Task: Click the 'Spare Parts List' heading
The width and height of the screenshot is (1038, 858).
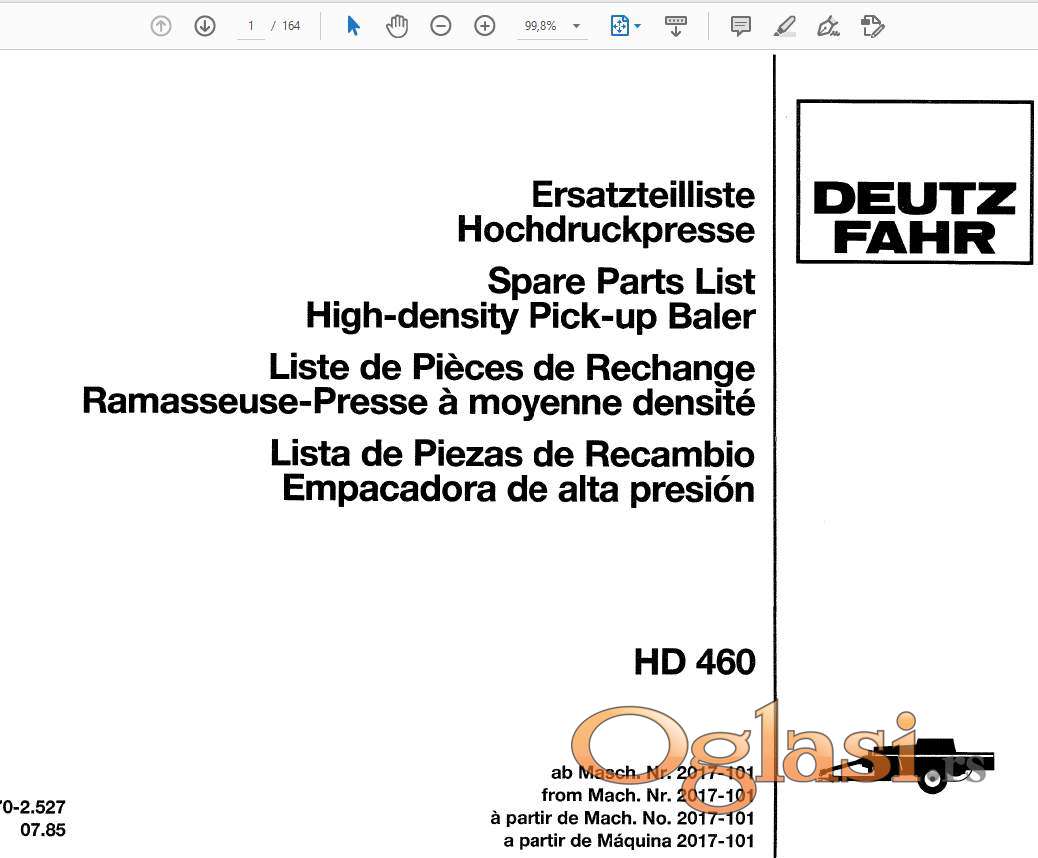Action: click(622, 281)
